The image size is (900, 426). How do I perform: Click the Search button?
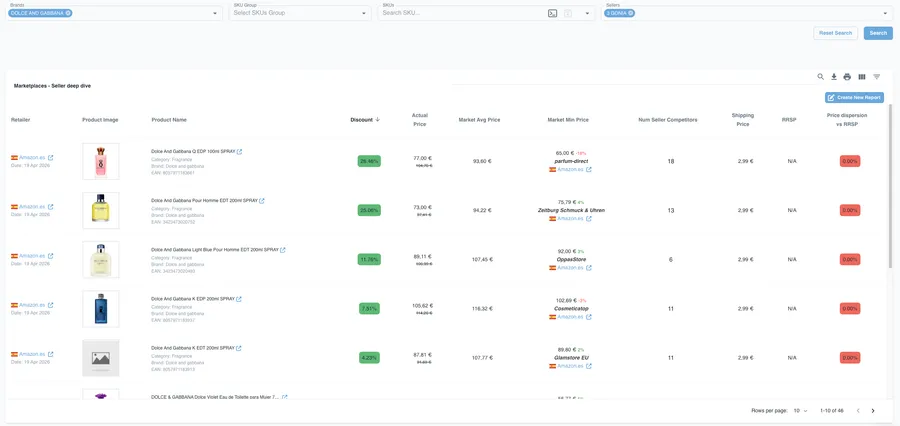pos(878,33)
